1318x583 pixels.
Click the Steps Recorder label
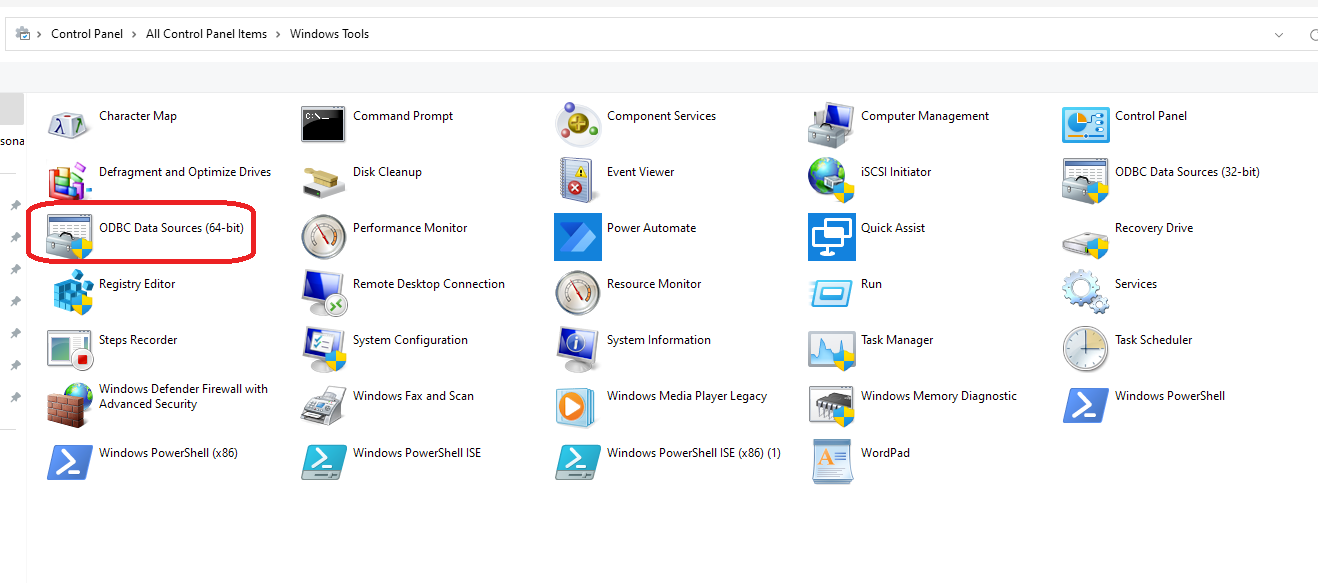point(138,340)
